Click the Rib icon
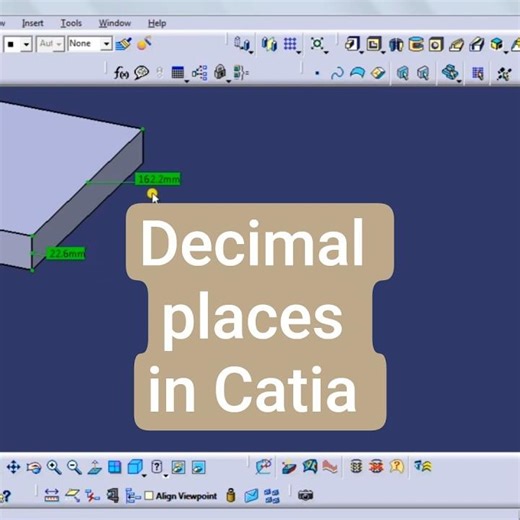 tap(456, 45)
